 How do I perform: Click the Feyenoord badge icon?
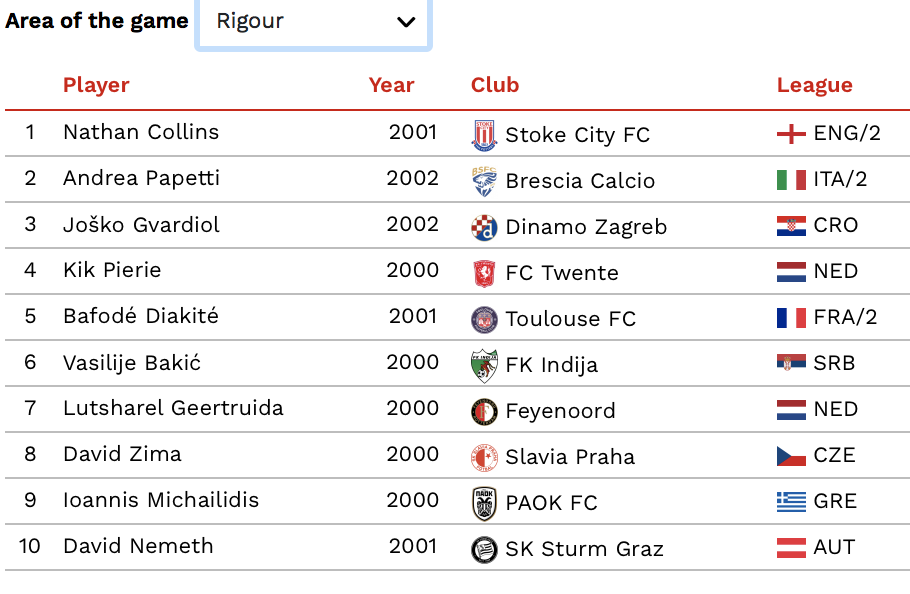coord(484,411)
